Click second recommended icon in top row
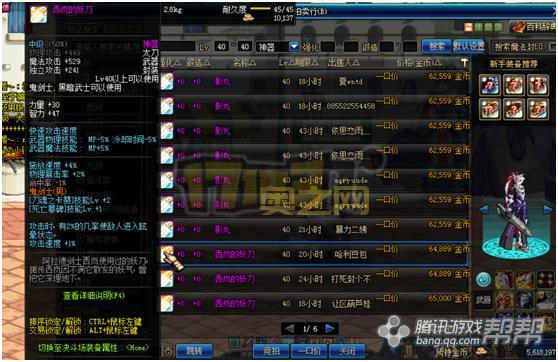Image resolution: width=558 pixels, height=362 pixels. (514, 85)
